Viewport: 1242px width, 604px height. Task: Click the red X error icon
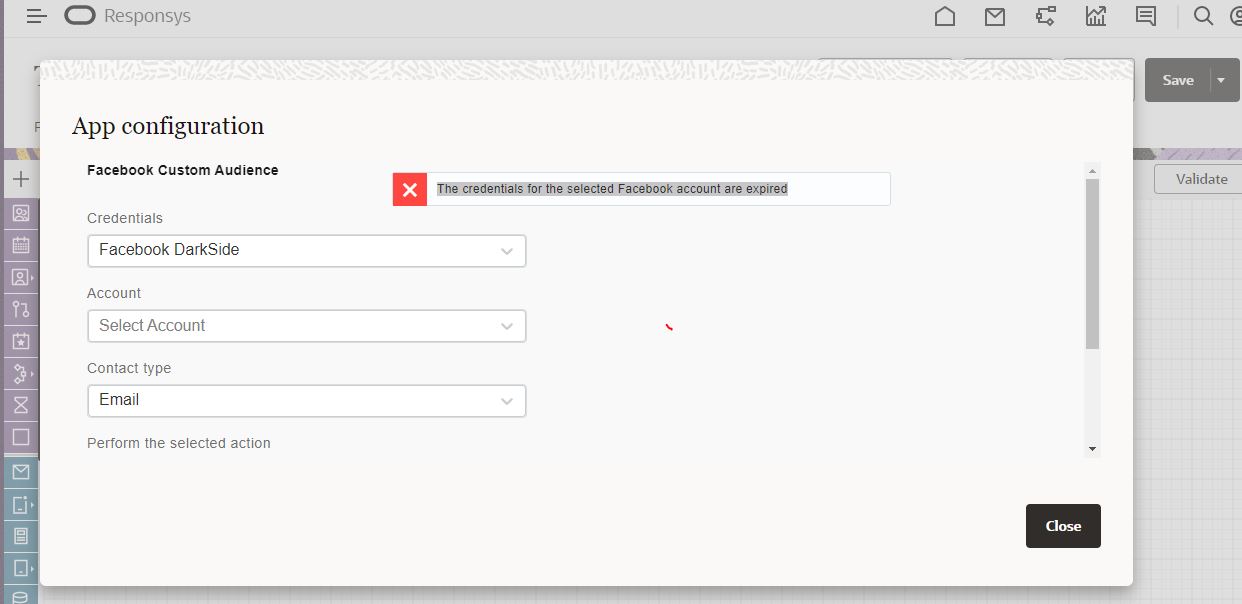point(410,189)
